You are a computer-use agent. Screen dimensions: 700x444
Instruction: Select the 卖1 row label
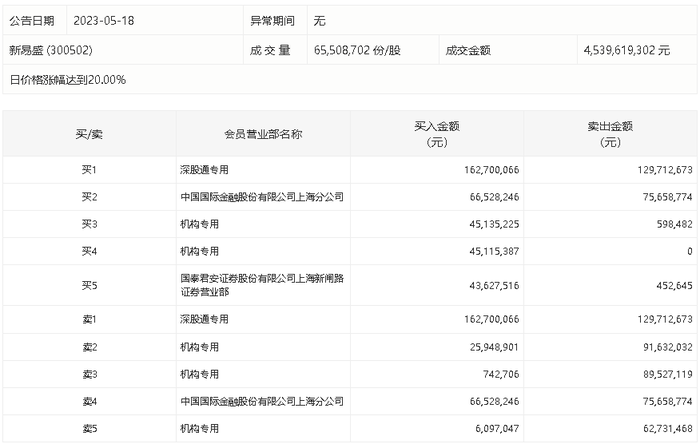[x=89, y=319]
